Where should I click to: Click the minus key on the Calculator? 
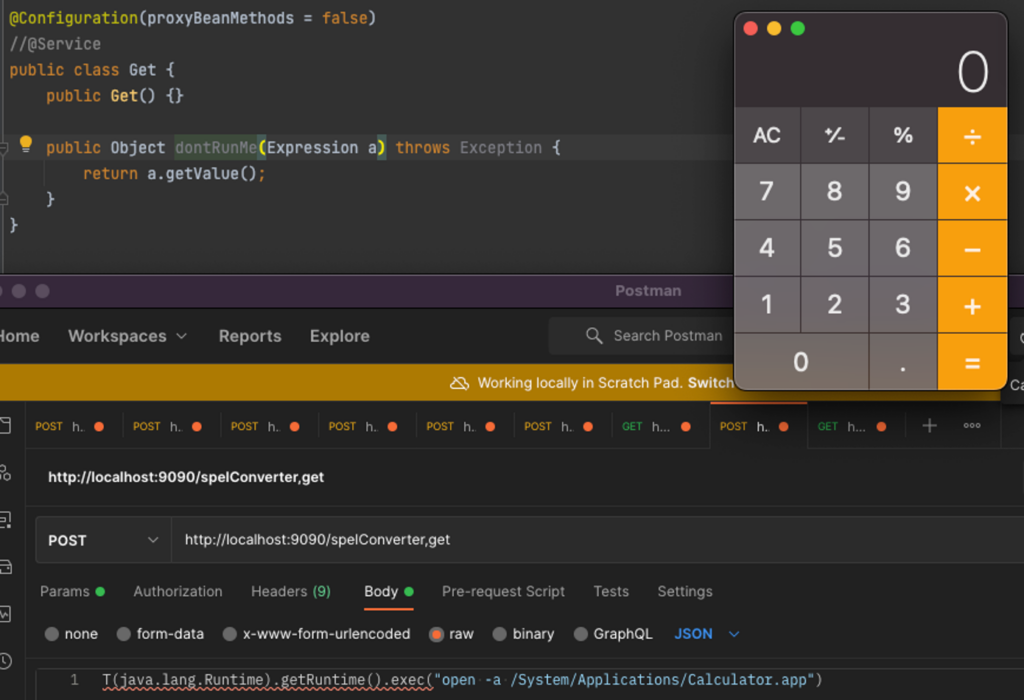click(x=972, y=248)
